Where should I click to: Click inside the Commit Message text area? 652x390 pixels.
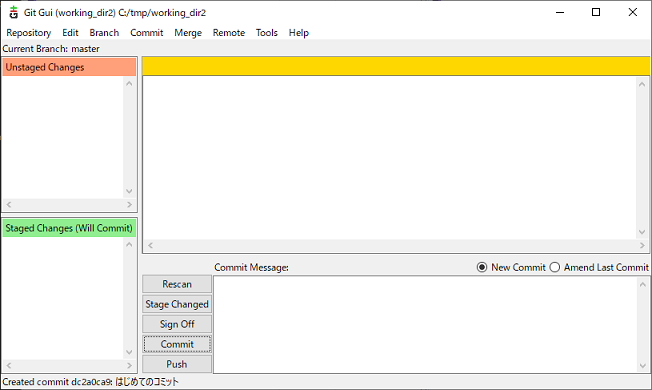426,324
